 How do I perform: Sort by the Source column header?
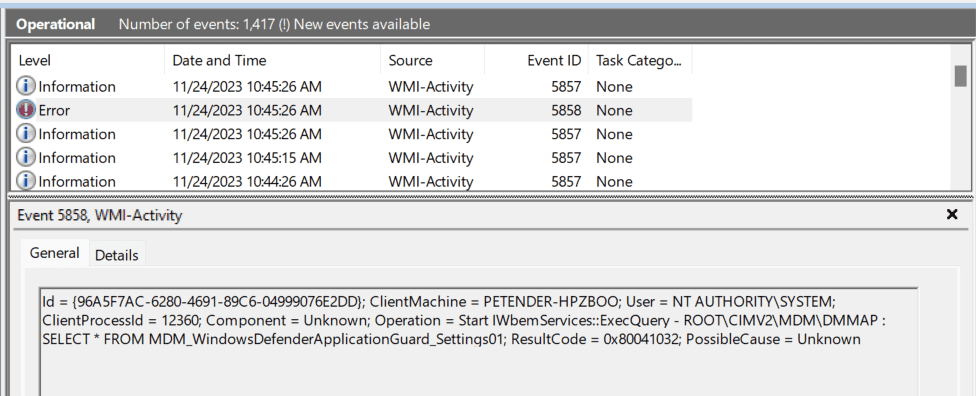click(433, 60)
